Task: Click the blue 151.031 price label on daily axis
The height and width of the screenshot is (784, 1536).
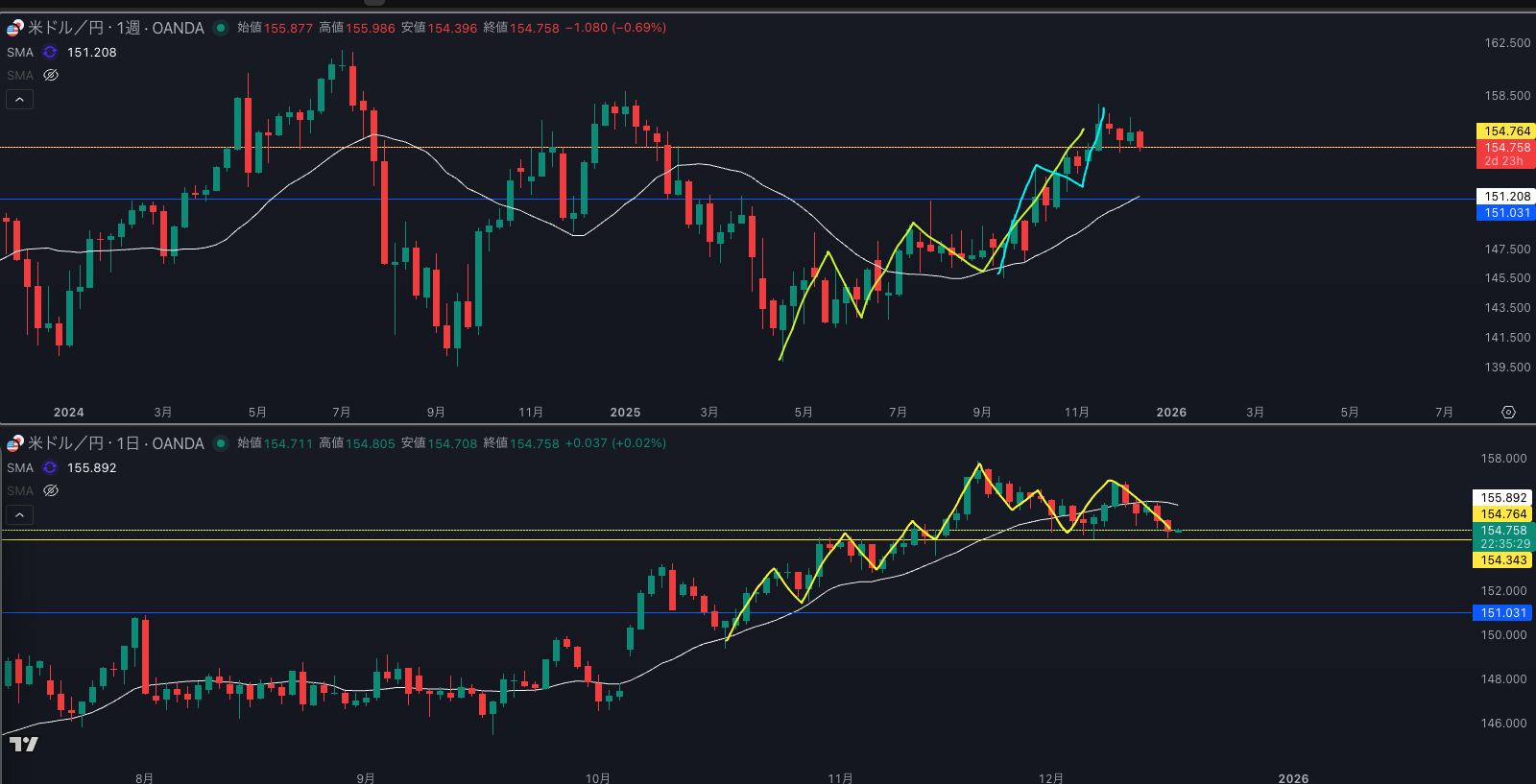Action: click(x=1502, y=613)
